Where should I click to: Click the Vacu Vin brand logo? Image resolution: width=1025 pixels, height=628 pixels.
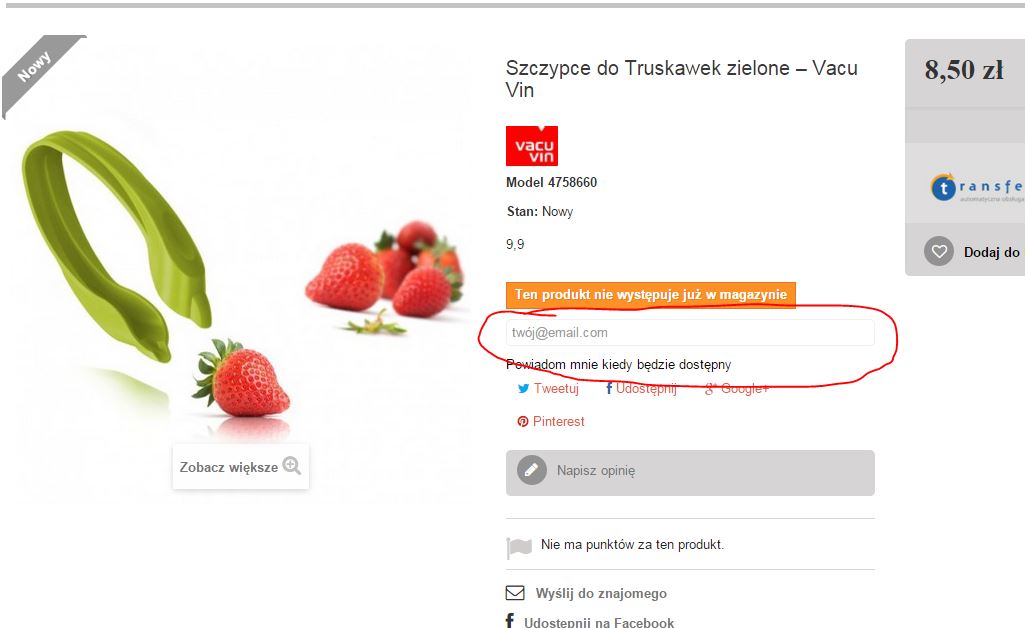coord(531,146)
